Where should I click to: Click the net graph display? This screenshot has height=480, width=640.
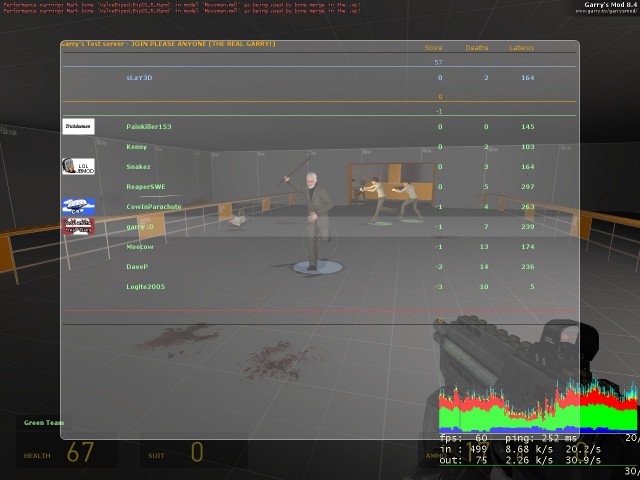coord(538,405)
